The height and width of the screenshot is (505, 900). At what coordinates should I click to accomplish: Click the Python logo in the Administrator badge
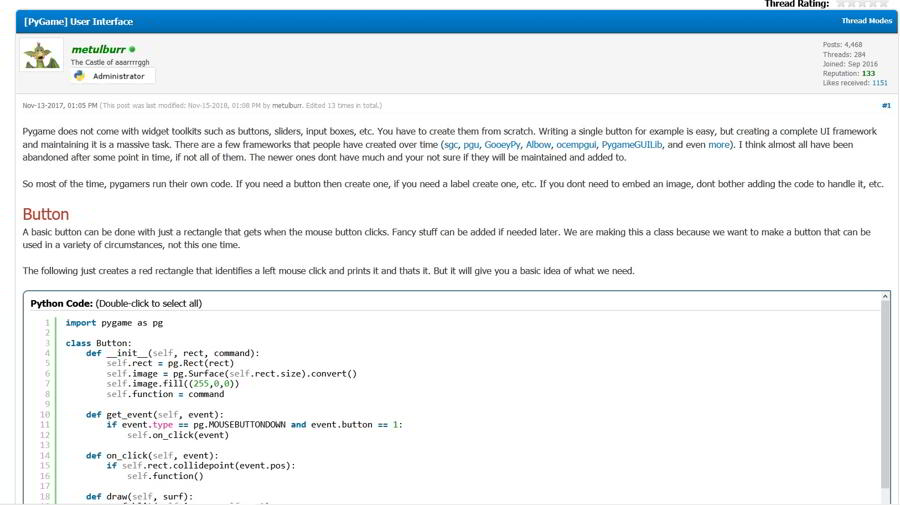click(x=79, y=76)
